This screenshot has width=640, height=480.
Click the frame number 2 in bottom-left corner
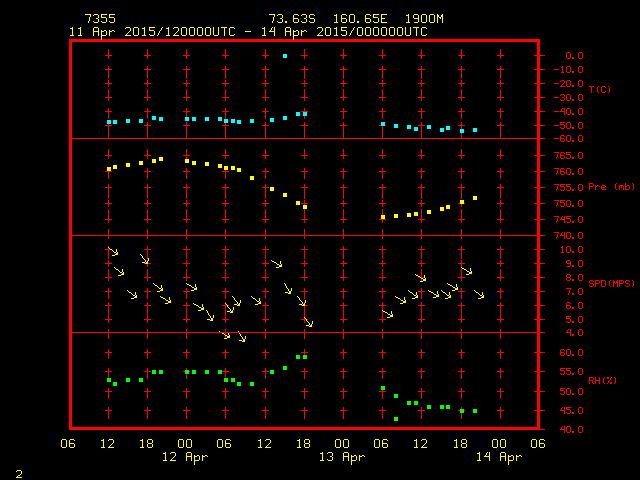tap(18, 472)
